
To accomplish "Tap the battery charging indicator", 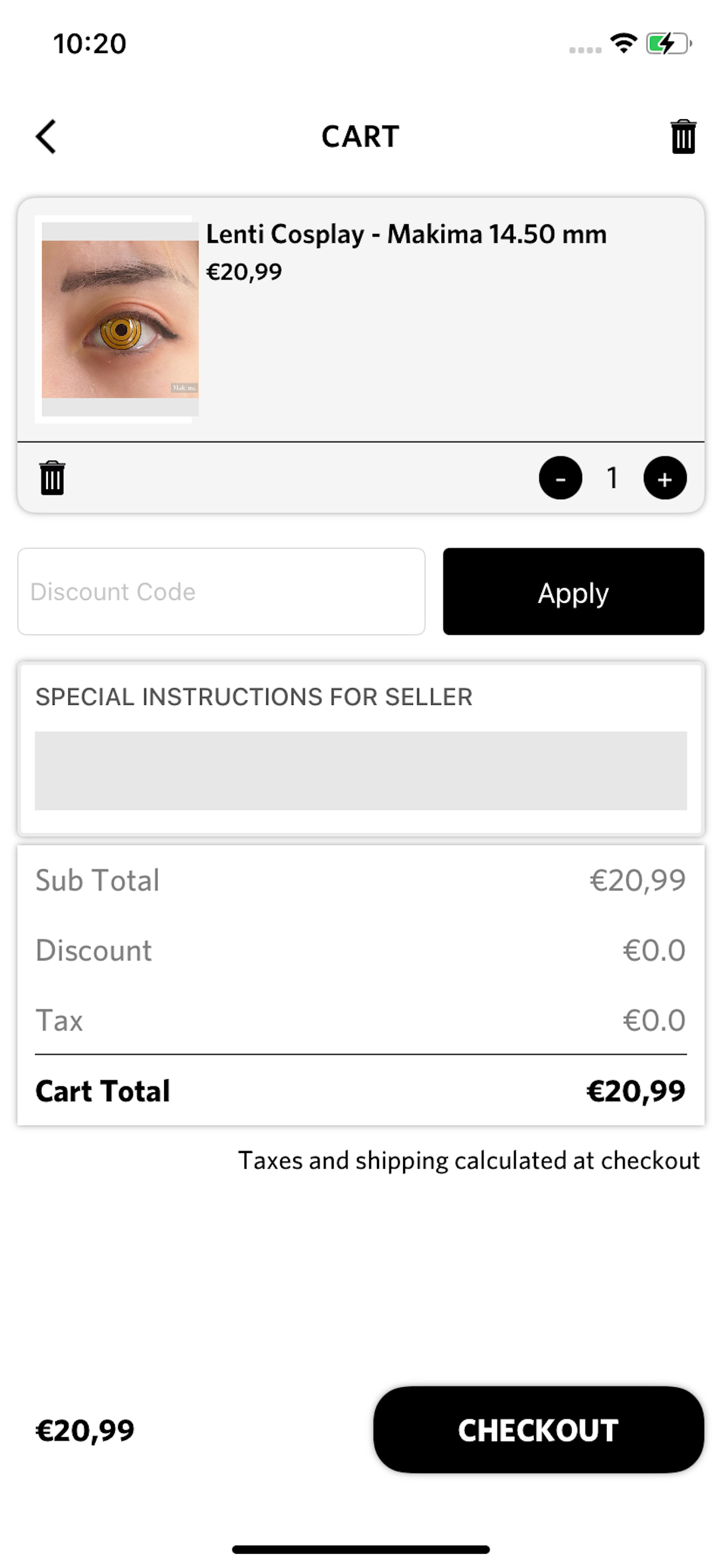I will coord(669,43).
